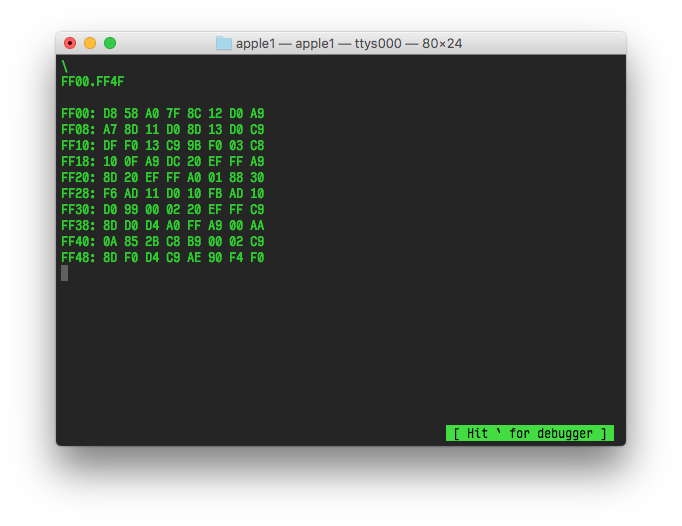Click byte 88 in row FF20
The height and width of the screenshot is (526, 682).
236,178
